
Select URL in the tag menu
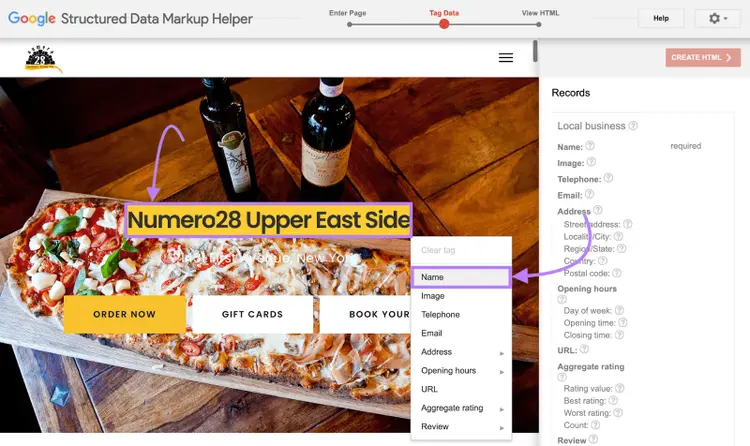pyautogui.click(x=461, y=389)
